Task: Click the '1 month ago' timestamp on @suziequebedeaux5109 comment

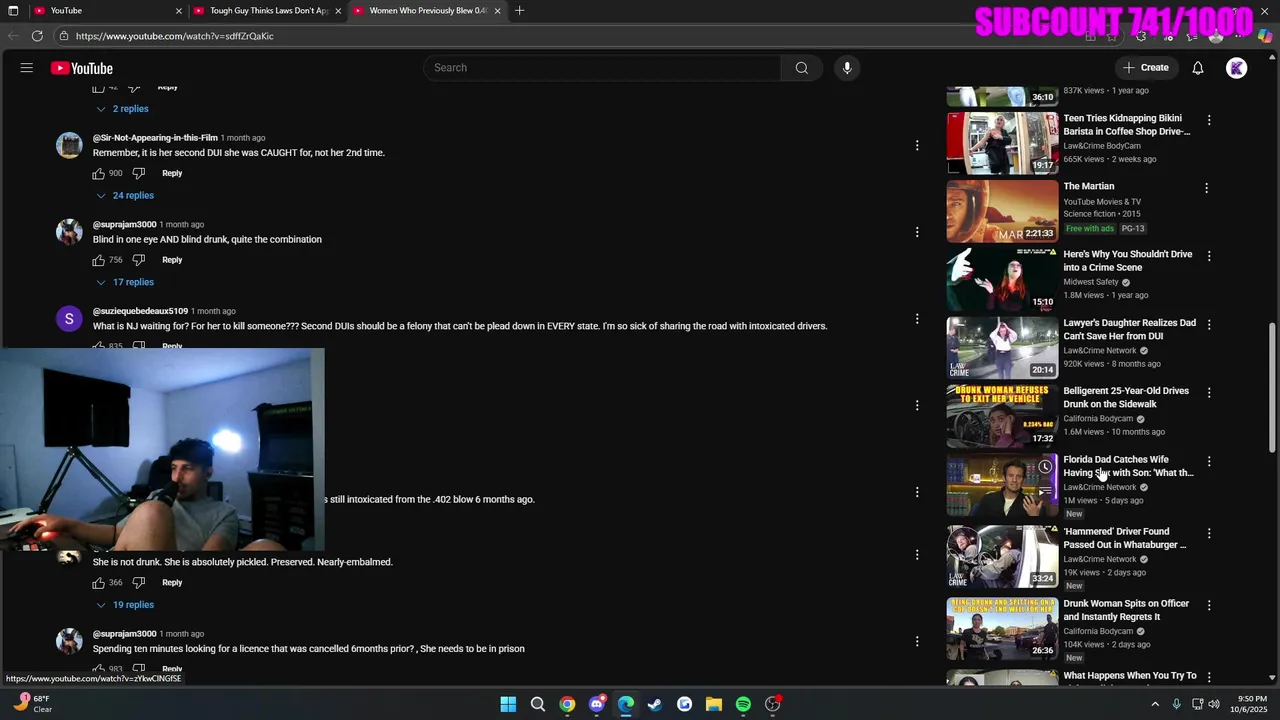Action: point(213,311)
